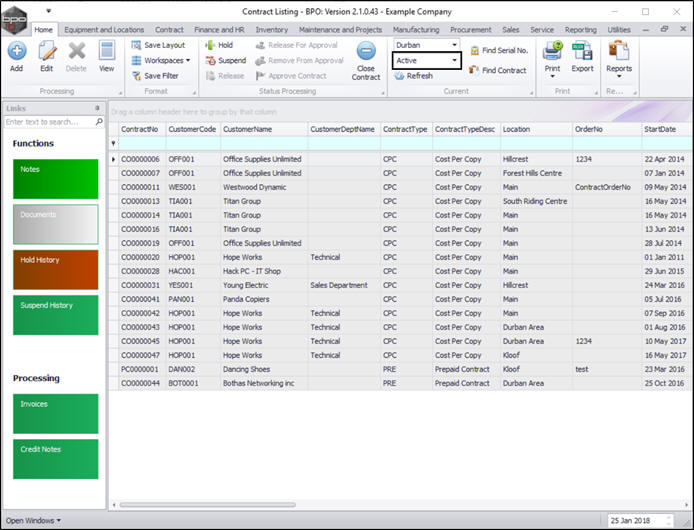Click the Hold History tile

(56, 269)
